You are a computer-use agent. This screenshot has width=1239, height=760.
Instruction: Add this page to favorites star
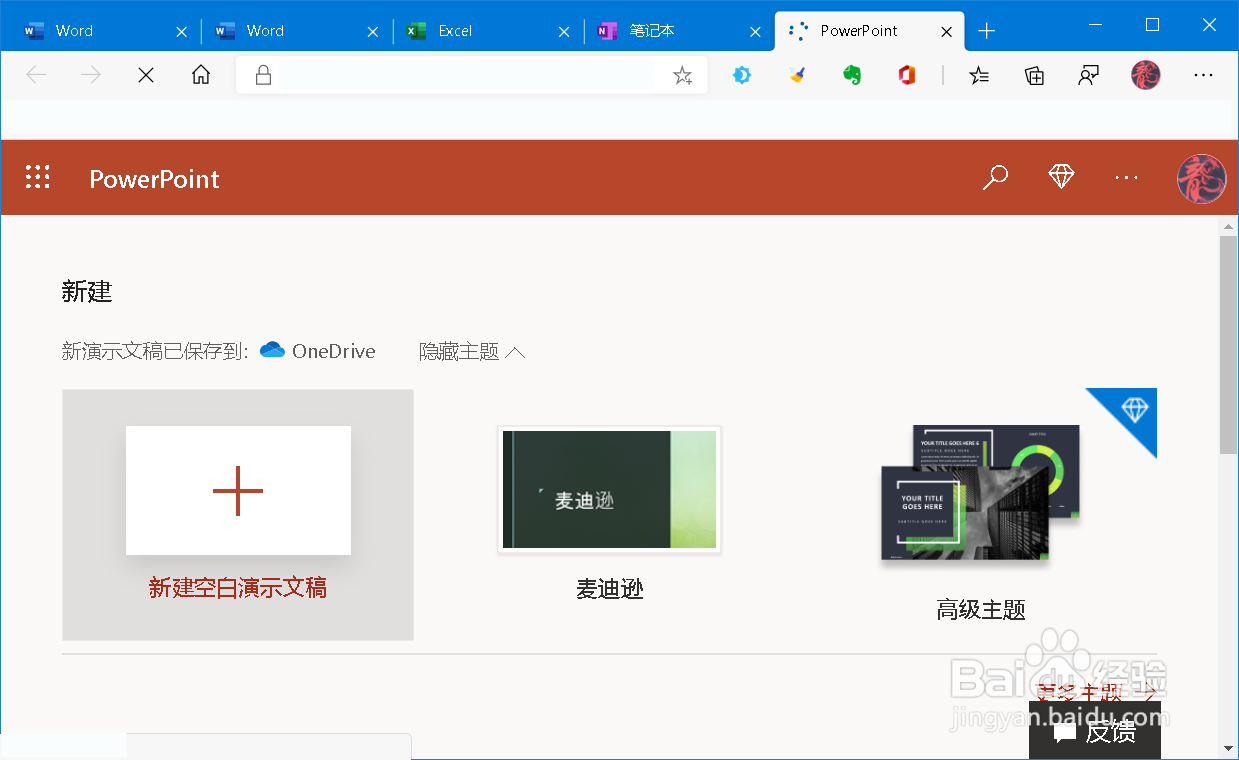pyautogui.click(x=682, y=75)
